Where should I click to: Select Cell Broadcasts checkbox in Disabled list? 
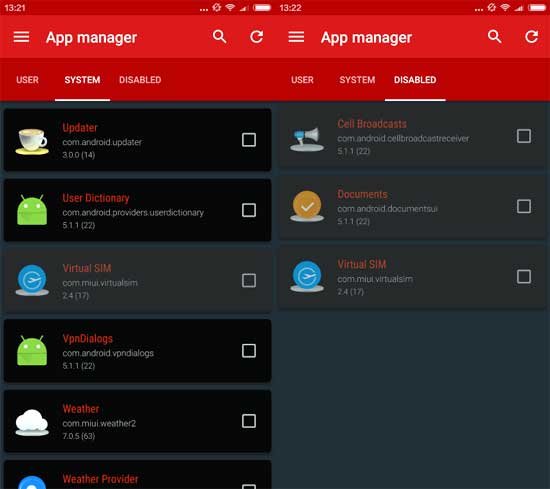click(524, 136)
